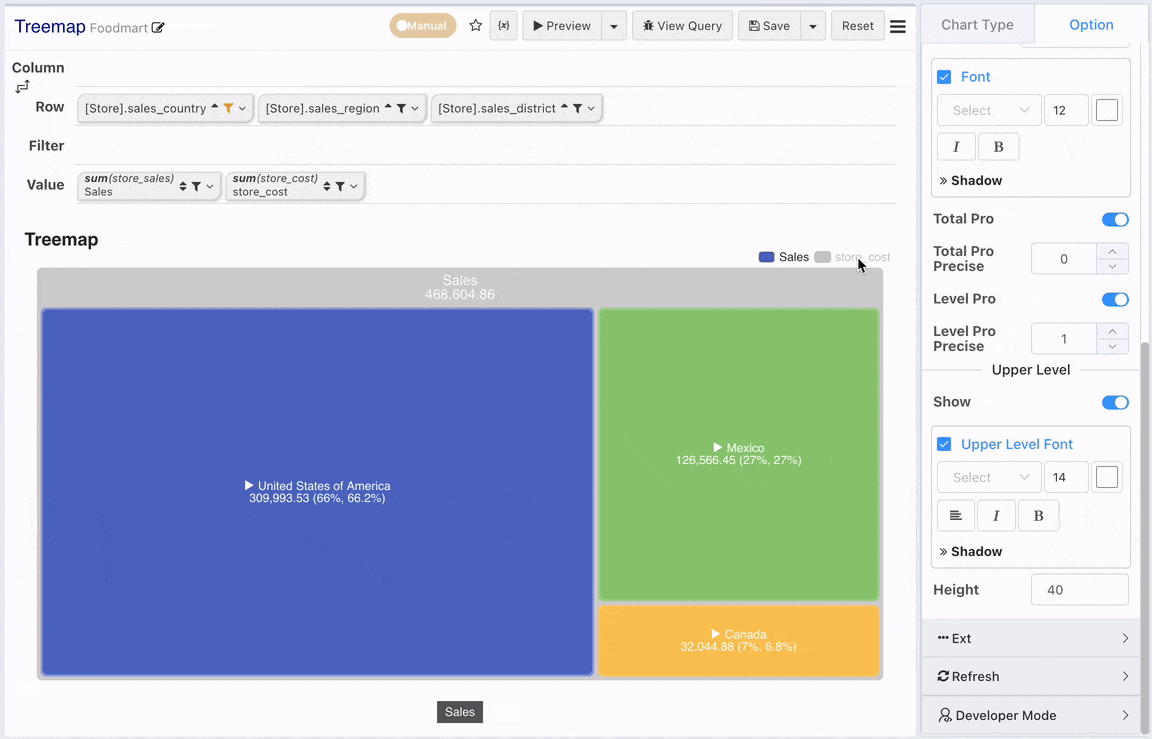Open the variables curly-brace icon

[x=503, y=26]
